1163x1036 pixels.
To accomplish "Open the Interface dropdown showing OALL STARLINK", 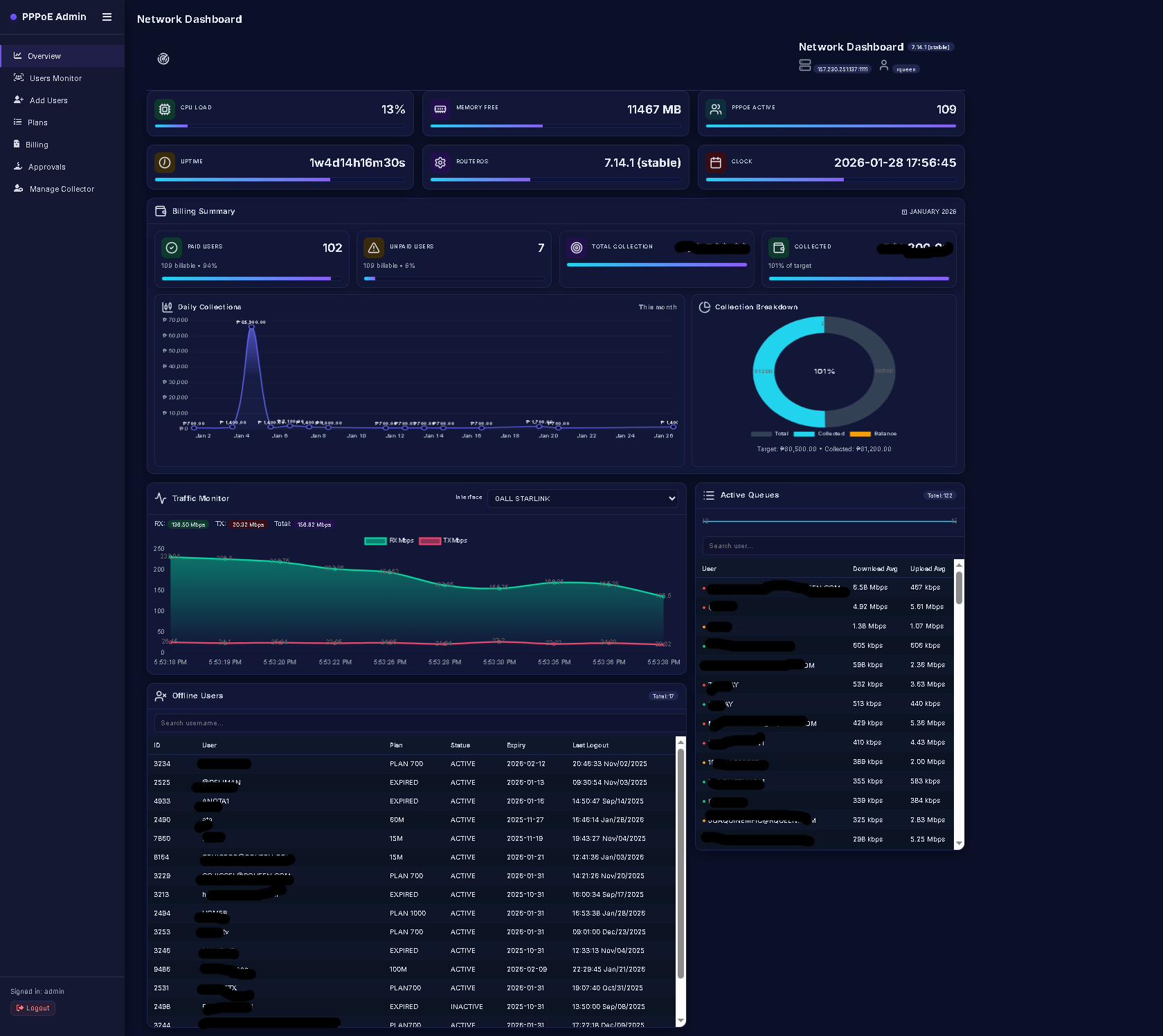I will click(x=582, y=498).
